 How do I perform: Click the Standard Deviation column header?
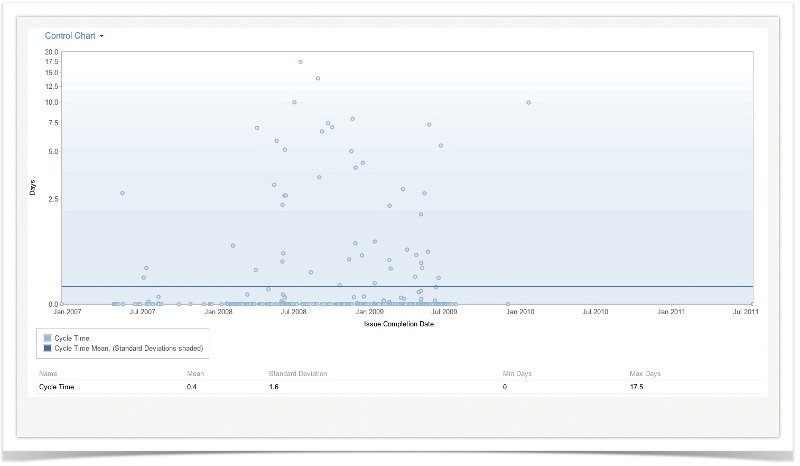298,373
